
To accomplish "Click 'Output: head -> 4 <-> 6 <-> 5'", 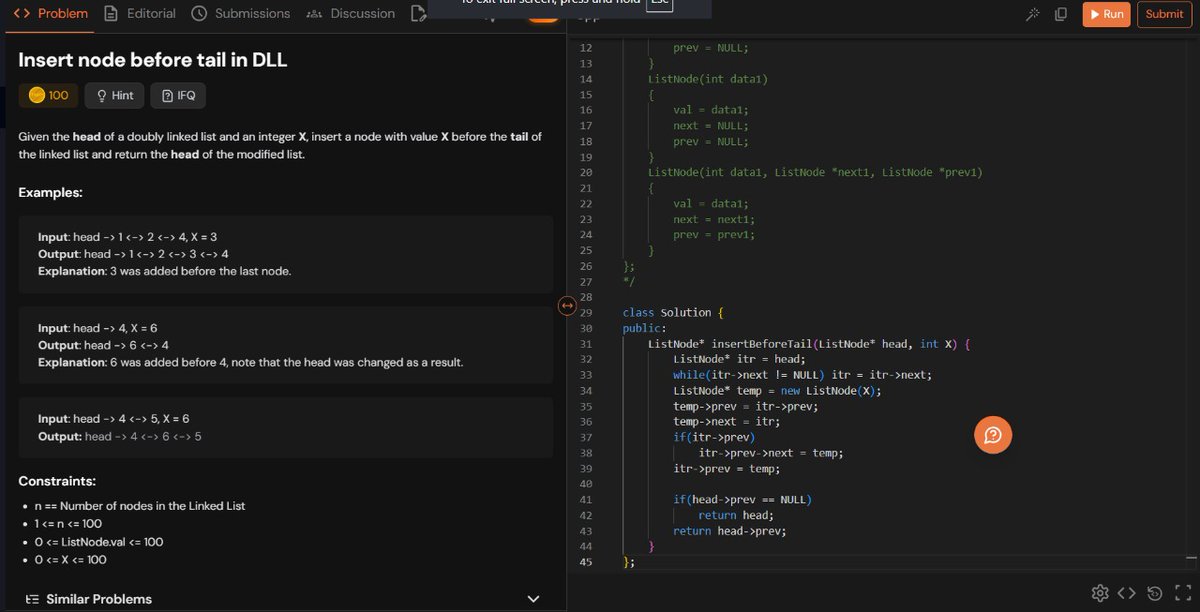I will (120, 437).
